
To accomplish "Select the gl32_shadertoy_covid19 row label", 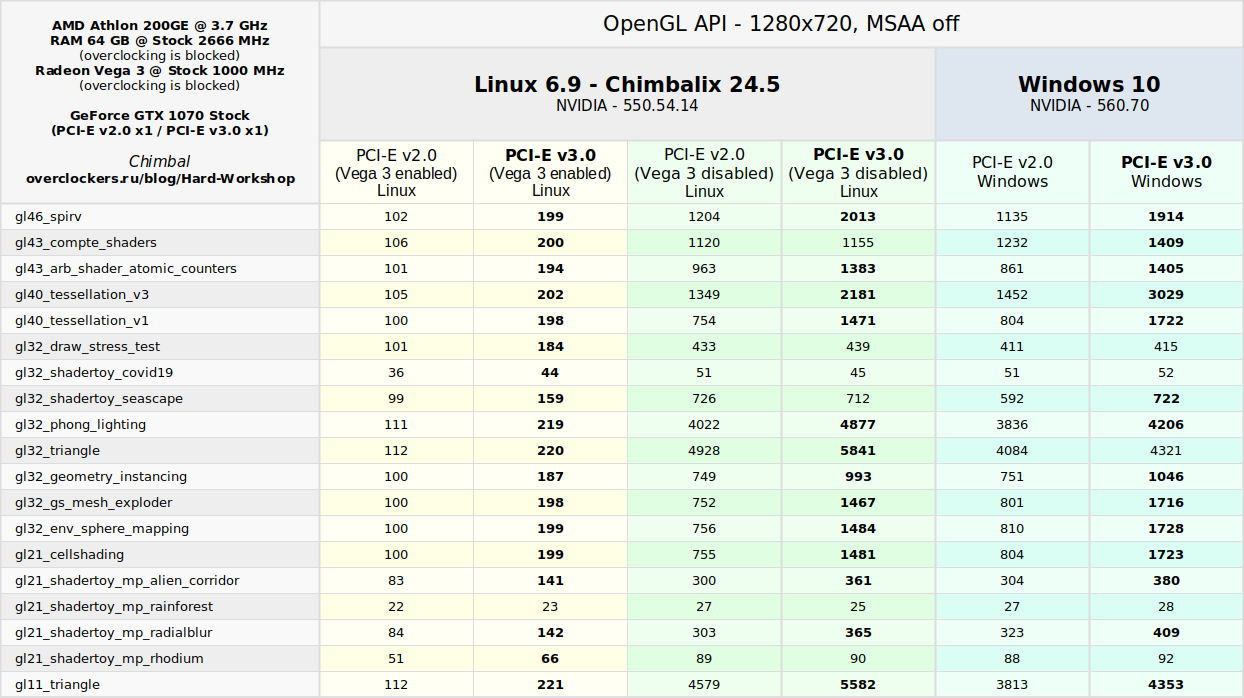I will pyautogui.click(x=94, y=373).
